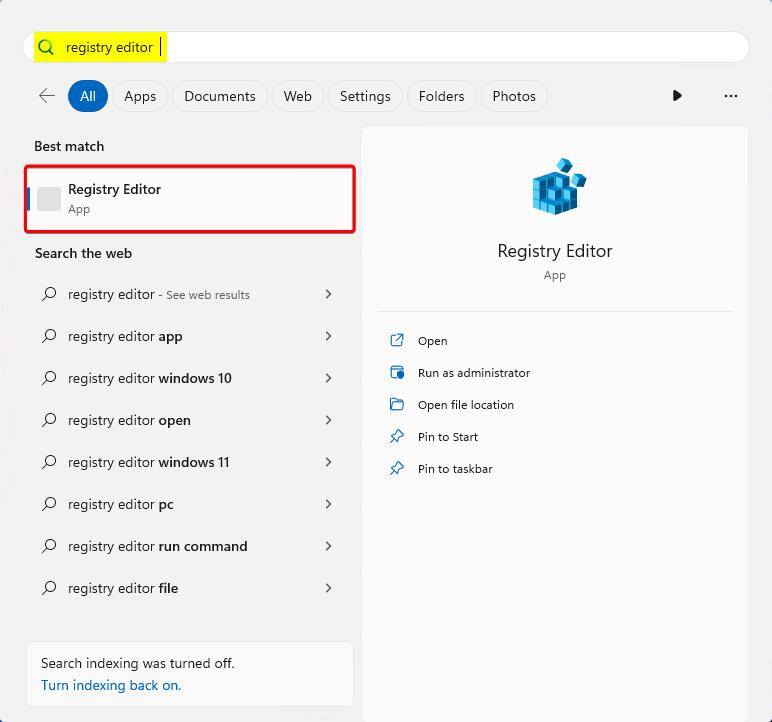This screenshot has height=722, width=772.
Task: Click Open in the Registry Editor panel
Action: [x=432, y=341]
